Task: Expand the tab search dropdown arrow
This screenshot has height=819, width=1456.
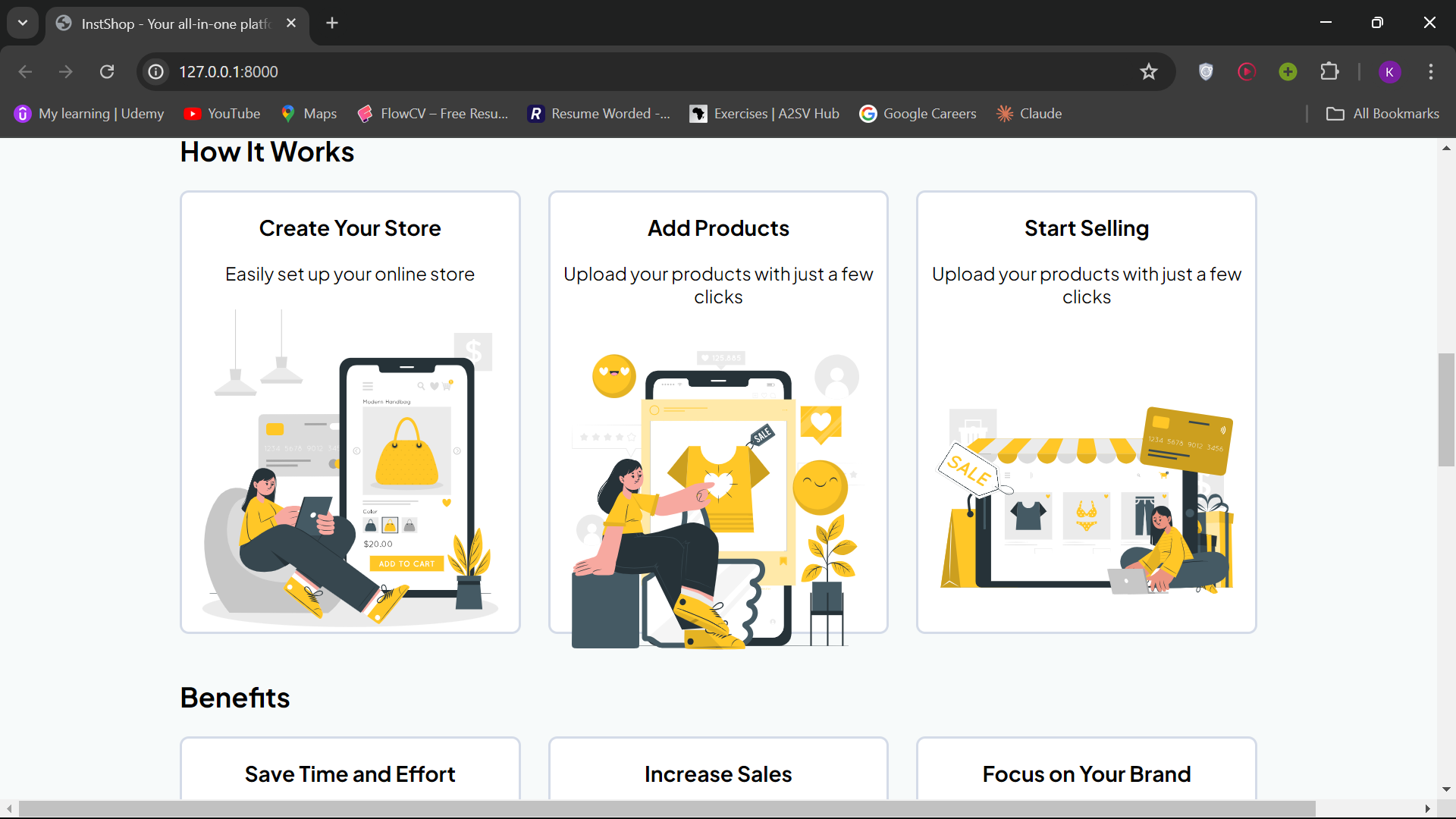Action: pyautogui.click(x=23, y=23)
